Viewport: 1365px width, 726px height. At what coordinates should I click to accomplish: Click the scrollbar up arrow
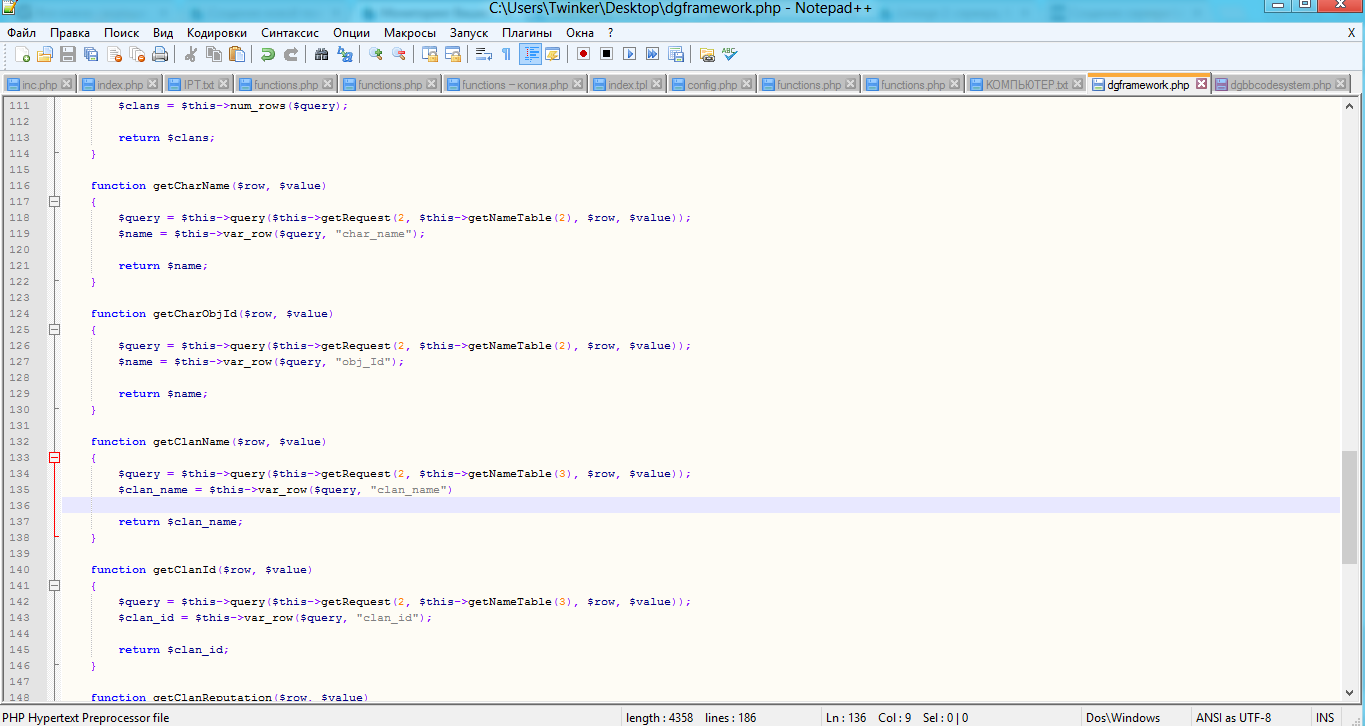click(x=1349, y=105)
